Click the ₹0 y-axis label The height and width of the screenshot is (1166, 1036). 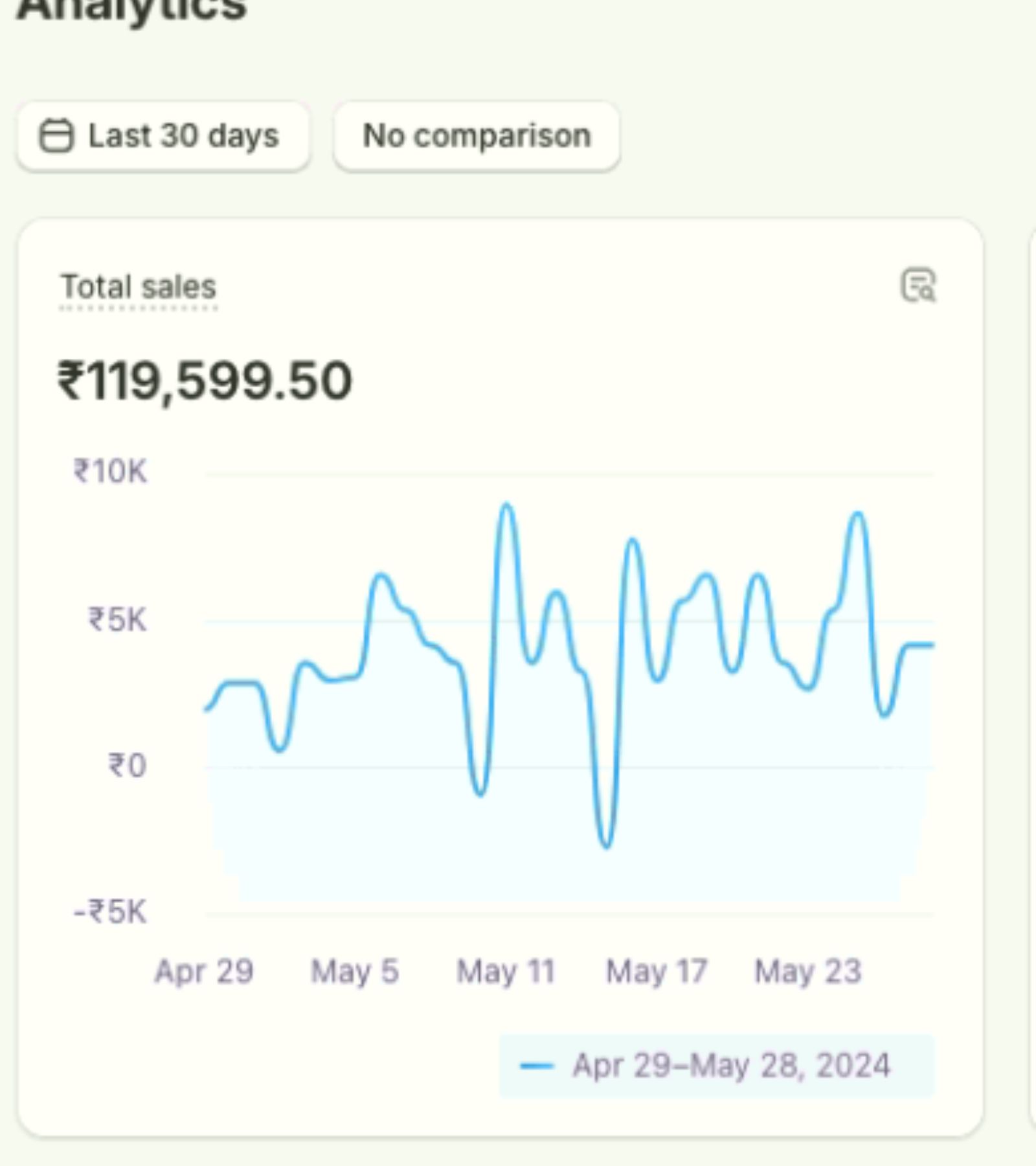tap(127, 765)
